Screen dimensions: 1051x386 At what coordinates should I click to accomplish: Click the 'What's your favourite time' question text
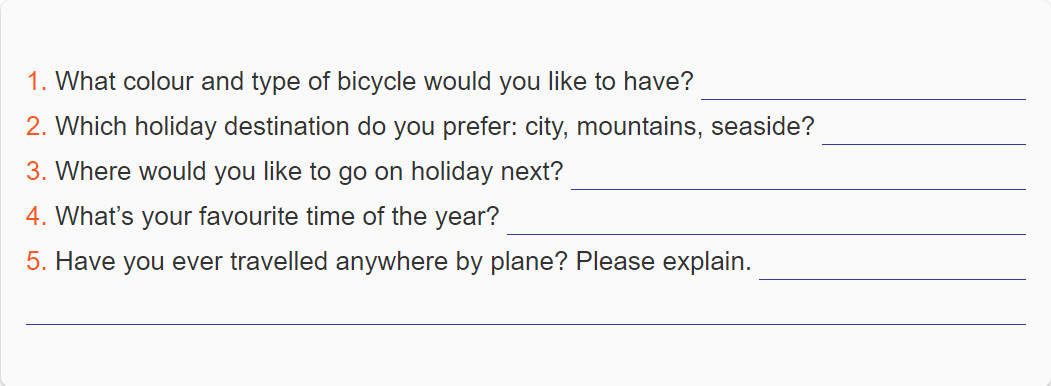pos(277,217)
